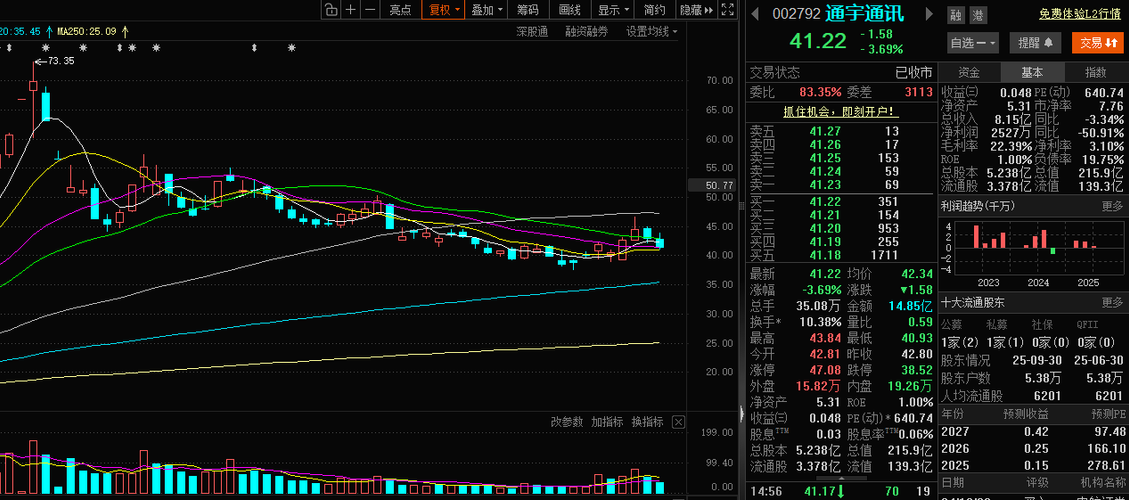Open 更多 beside 十大流通股东
1129x500 pixels.
tap(1112, 301)
